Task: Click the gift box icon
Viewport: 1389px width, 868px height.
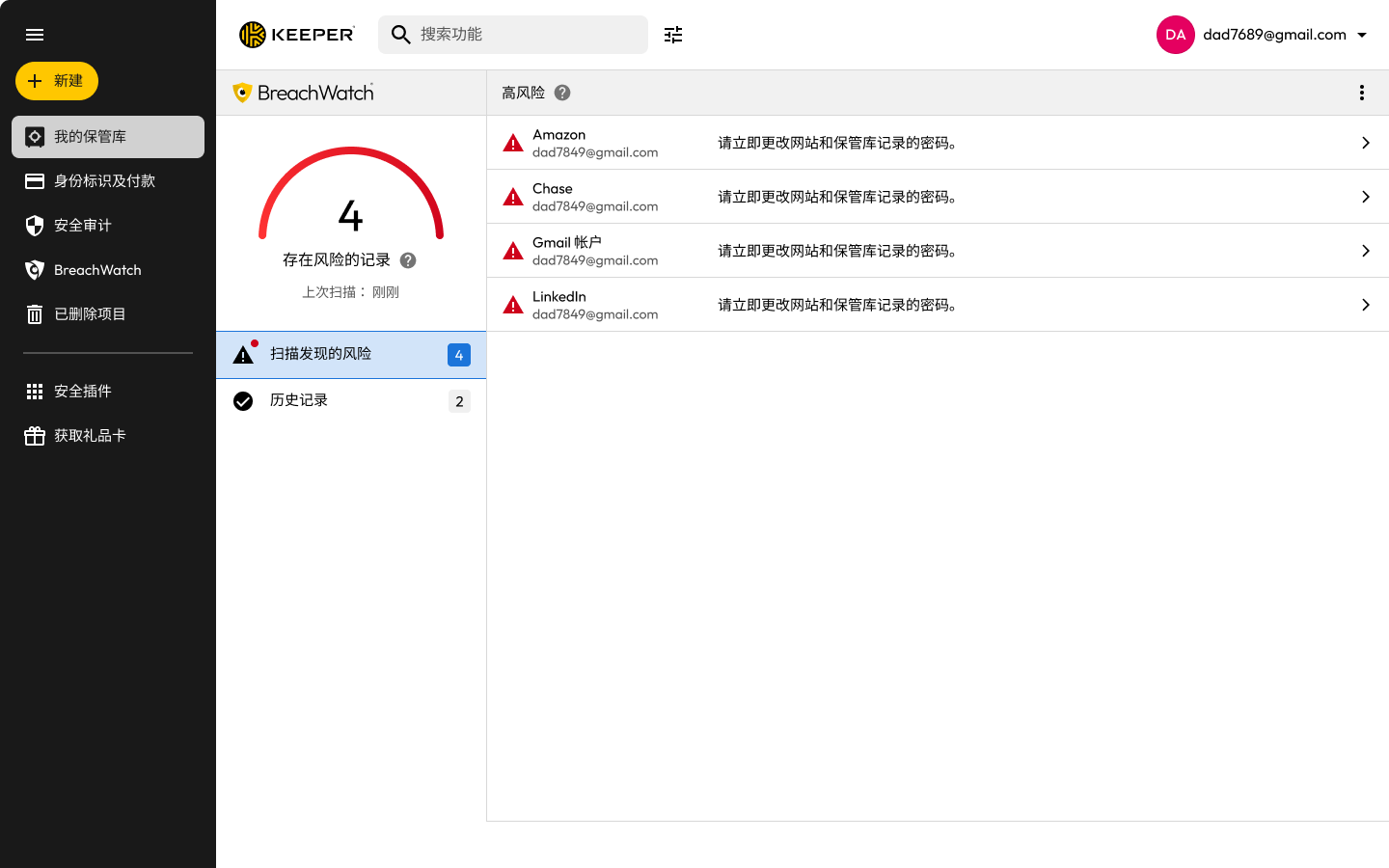Action: pyautogui.click(x=35, y=436)
